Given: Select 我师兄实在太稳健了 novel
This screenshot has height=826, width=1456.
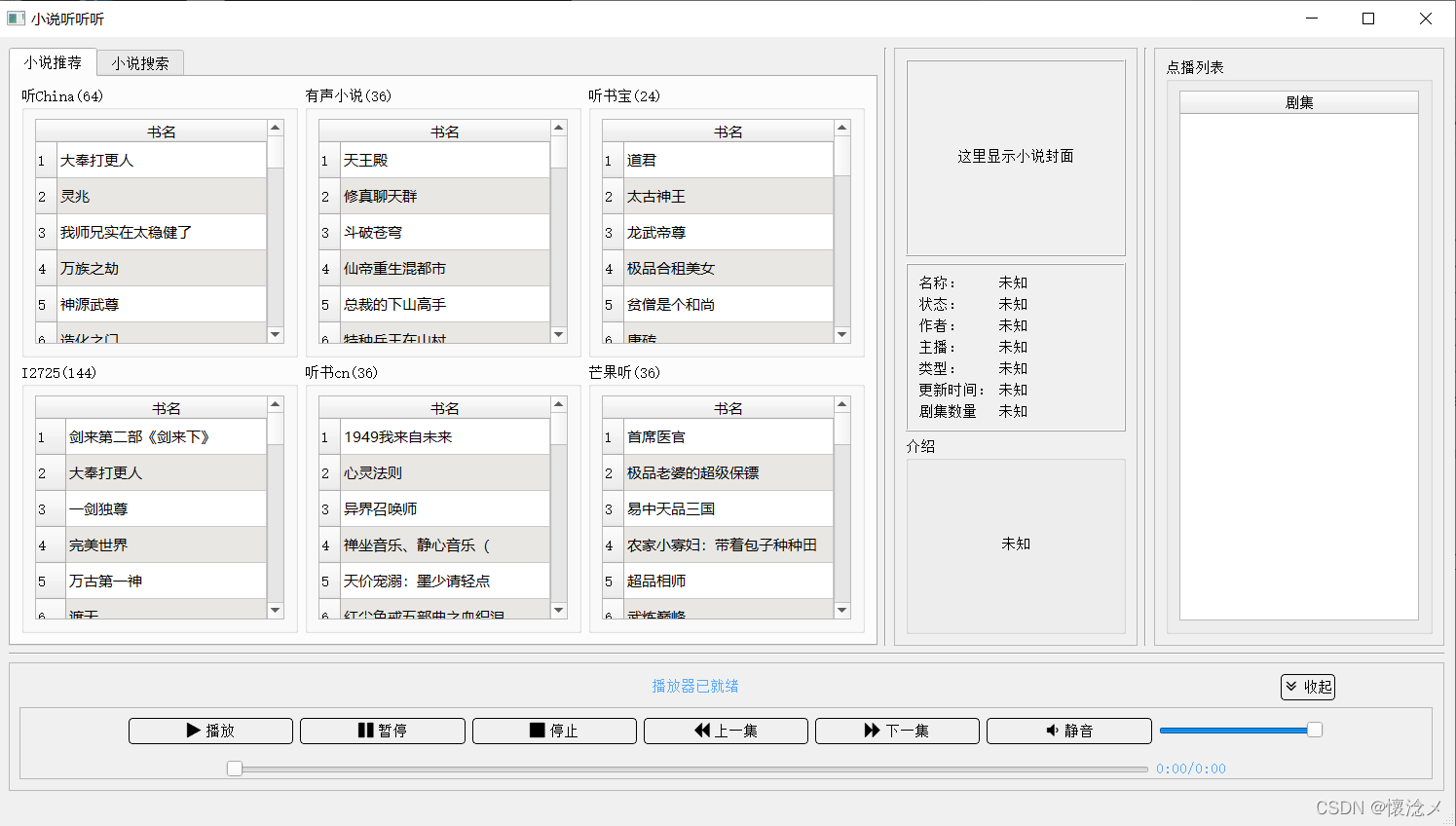Looking at the screenshot, I should pyautogui.click(x=162, y=232).
